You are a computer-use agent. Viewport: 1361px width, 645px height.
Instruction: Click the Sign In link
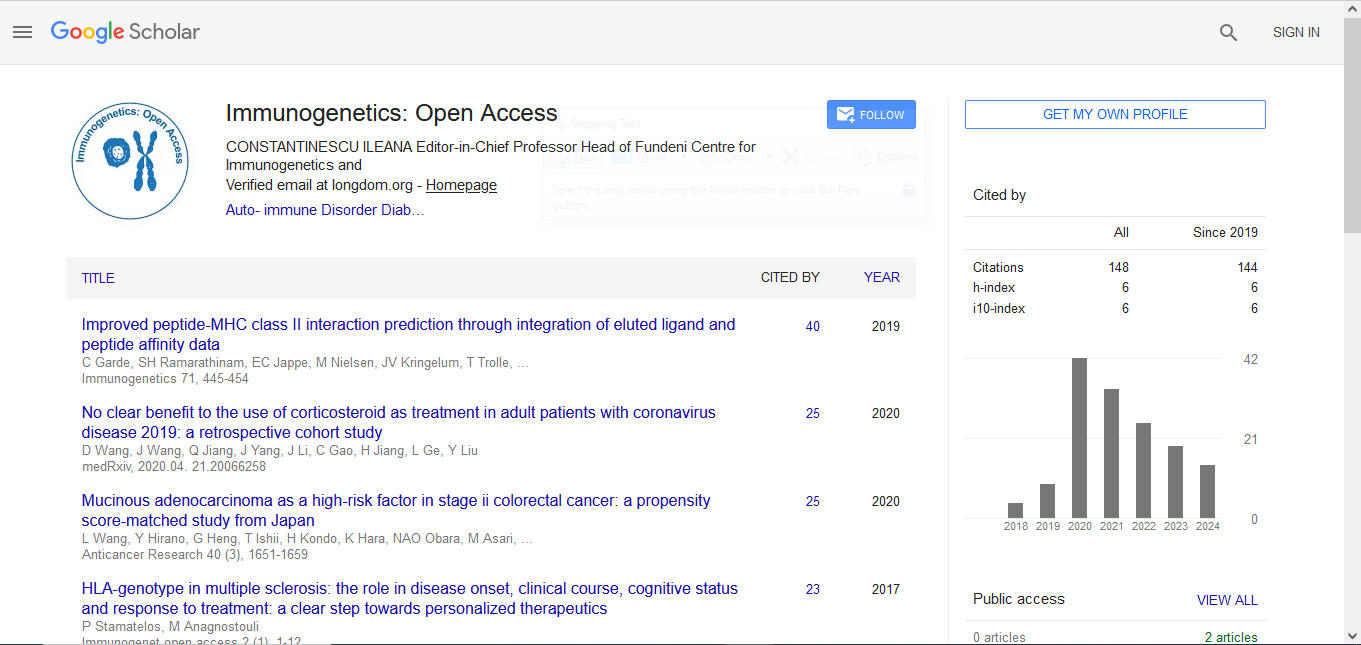[x=1295, y=32]
